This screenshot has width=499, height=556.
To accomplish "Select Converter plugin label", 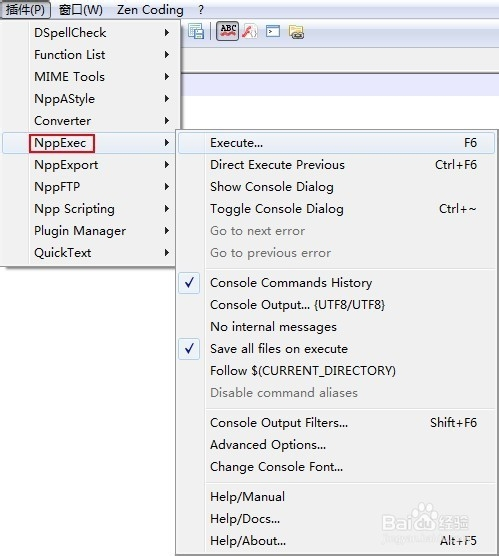I will coord(62,121).
